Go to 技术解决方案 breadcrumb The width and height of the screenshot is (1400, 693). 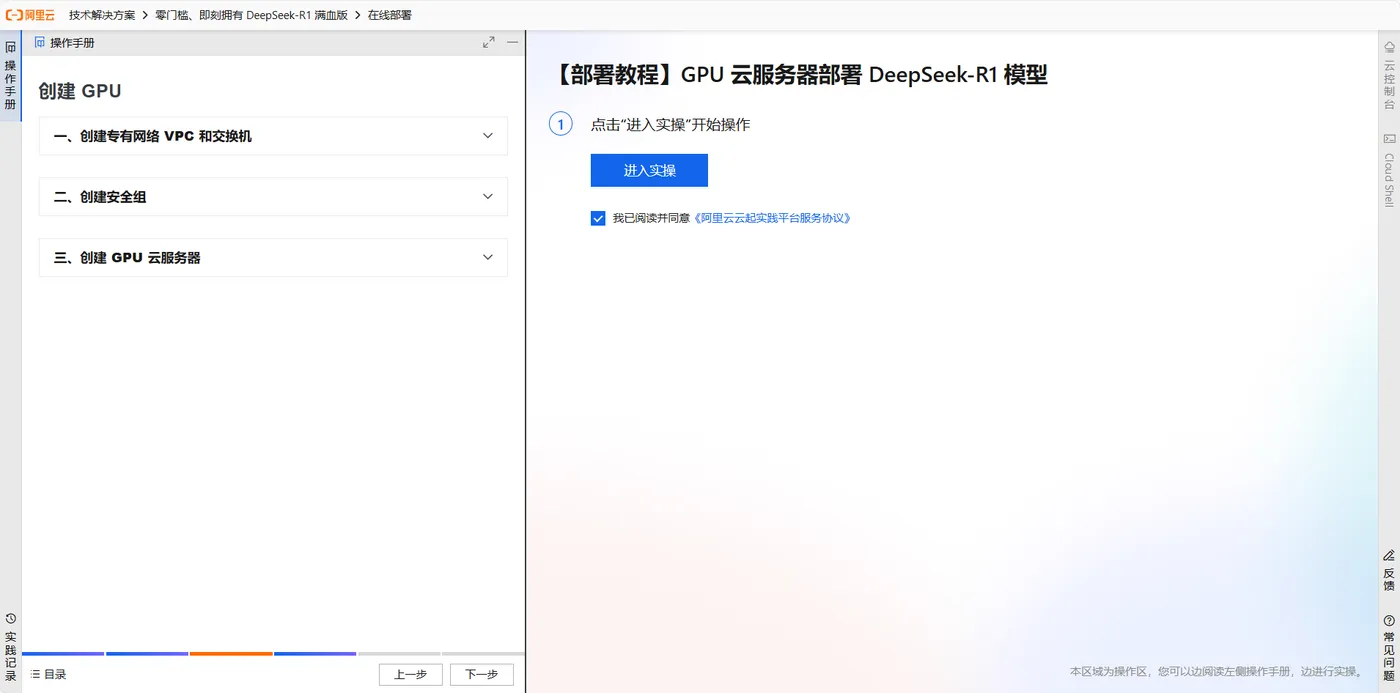click(102, 16)
